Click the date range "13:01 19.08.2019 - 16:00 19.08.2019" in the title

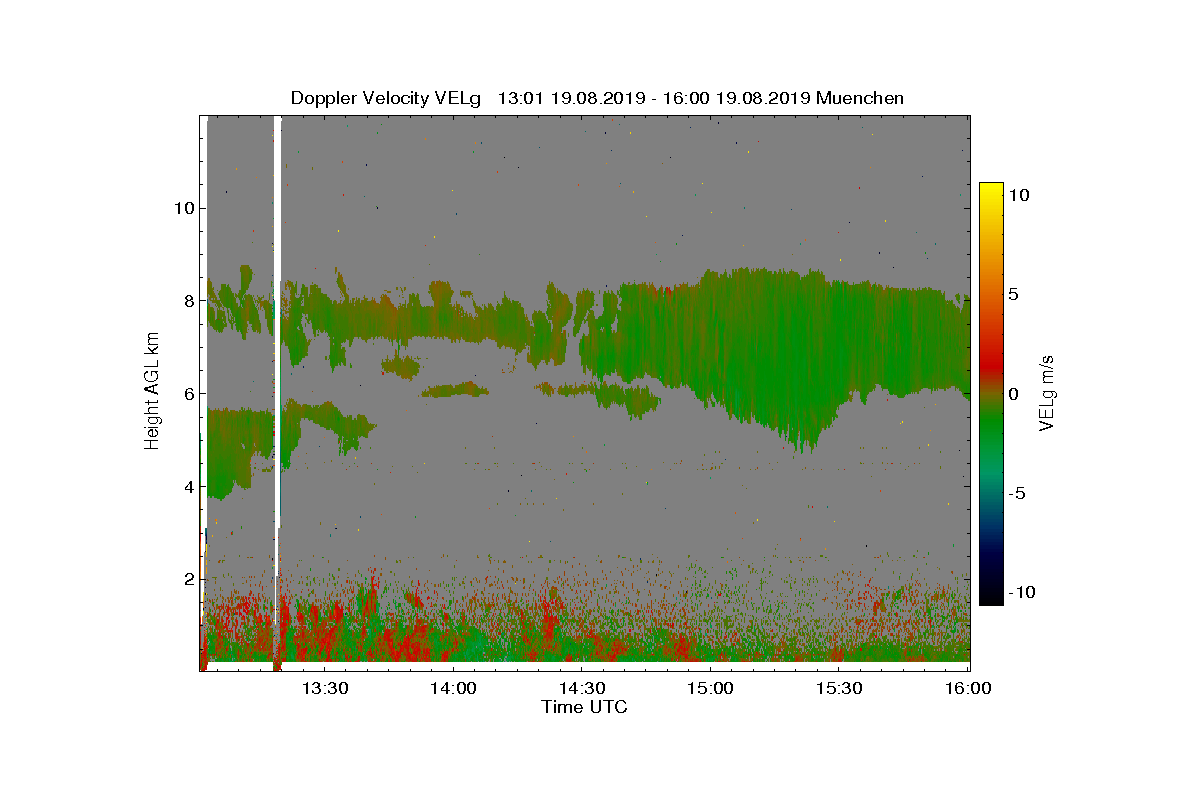click(x=654, y=98)
